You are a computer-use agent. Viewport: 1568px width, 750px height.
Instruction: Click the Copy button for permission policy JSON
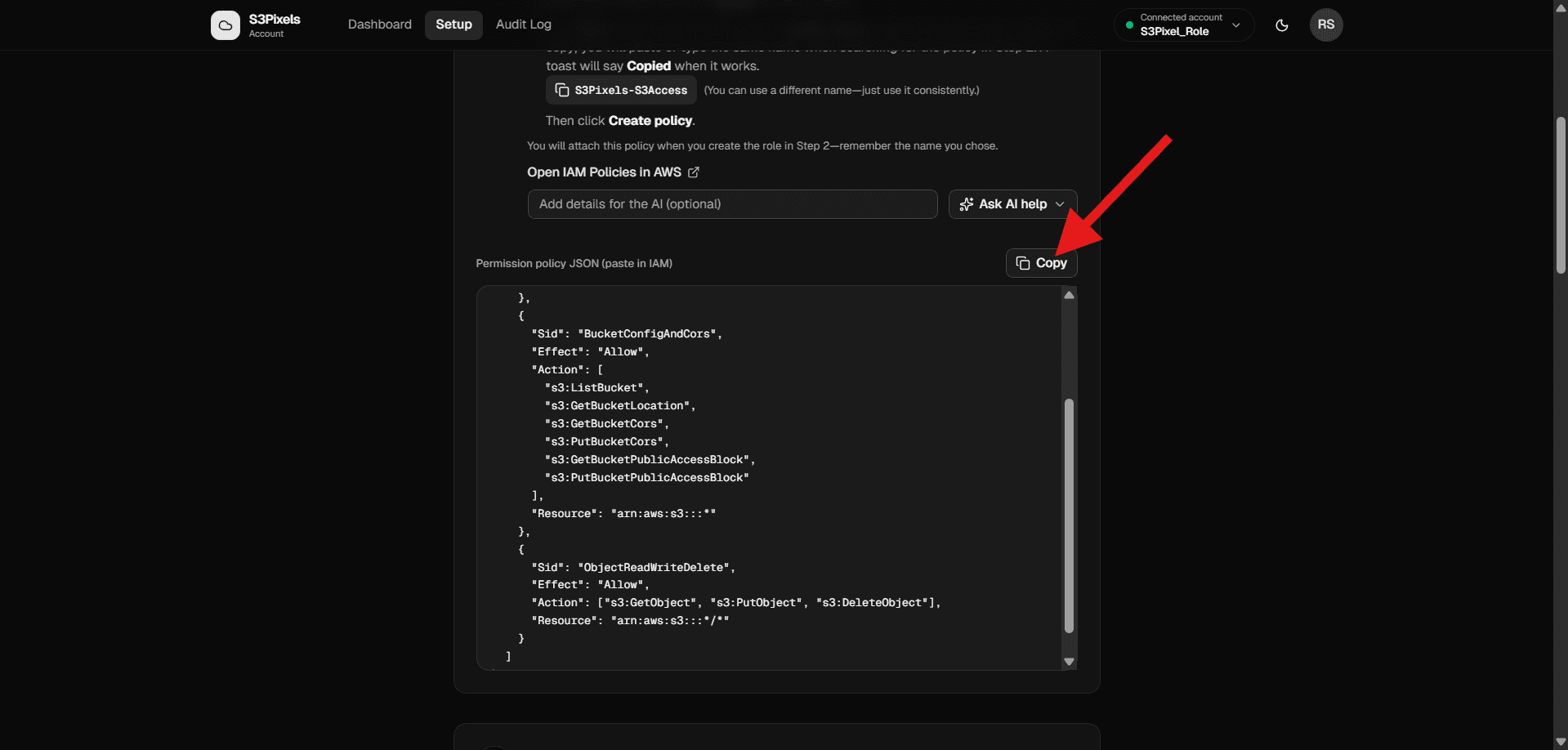click(x=1041, y=262)
